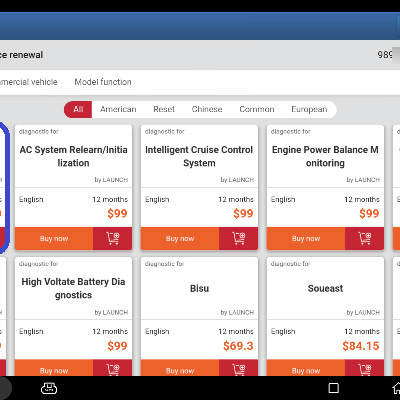Add Bisu software to cart
400x400 pixels.
click(x=238, y=368)
